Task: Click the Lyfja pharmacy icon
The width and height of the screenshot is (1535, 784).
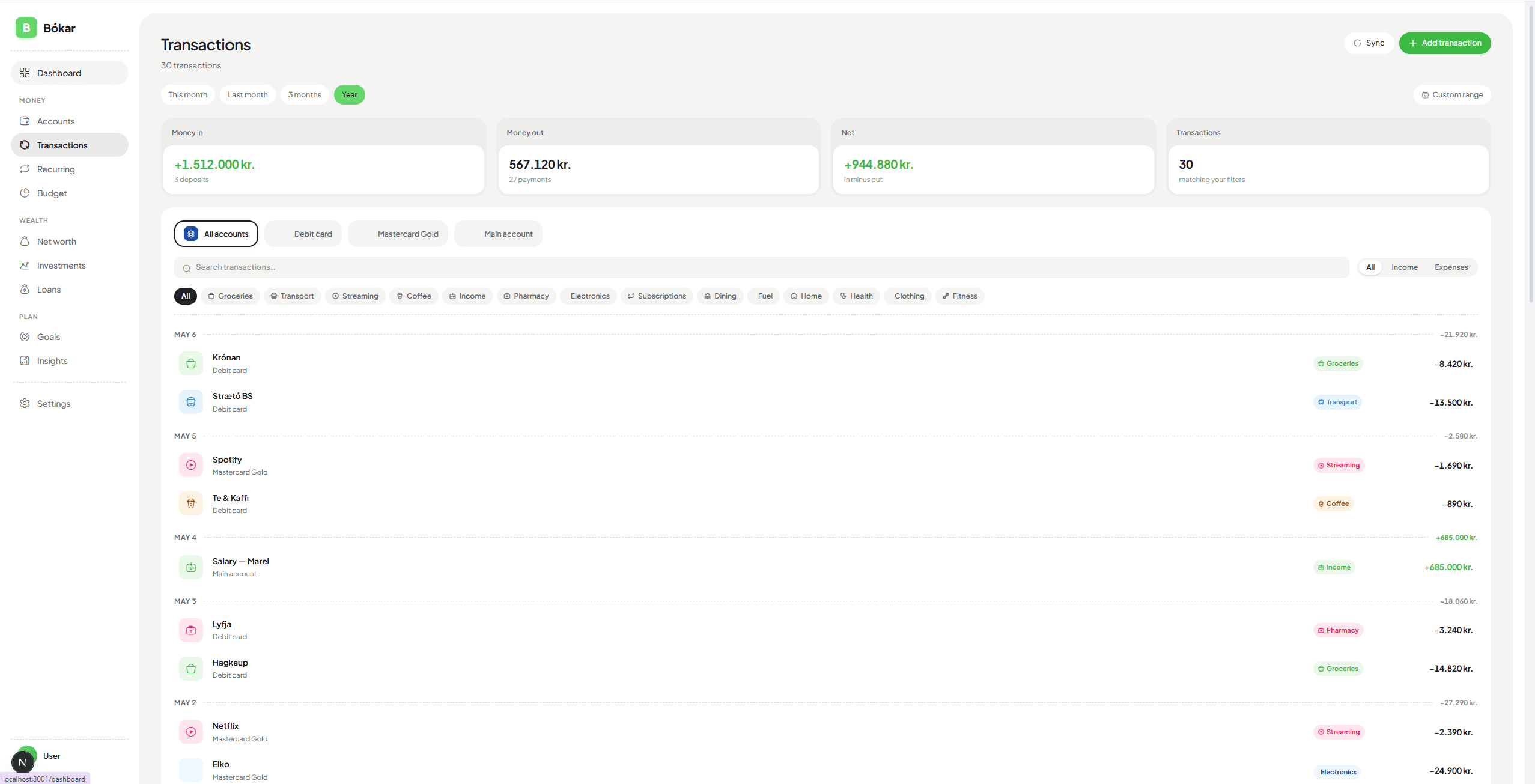Action: point(191,630)
